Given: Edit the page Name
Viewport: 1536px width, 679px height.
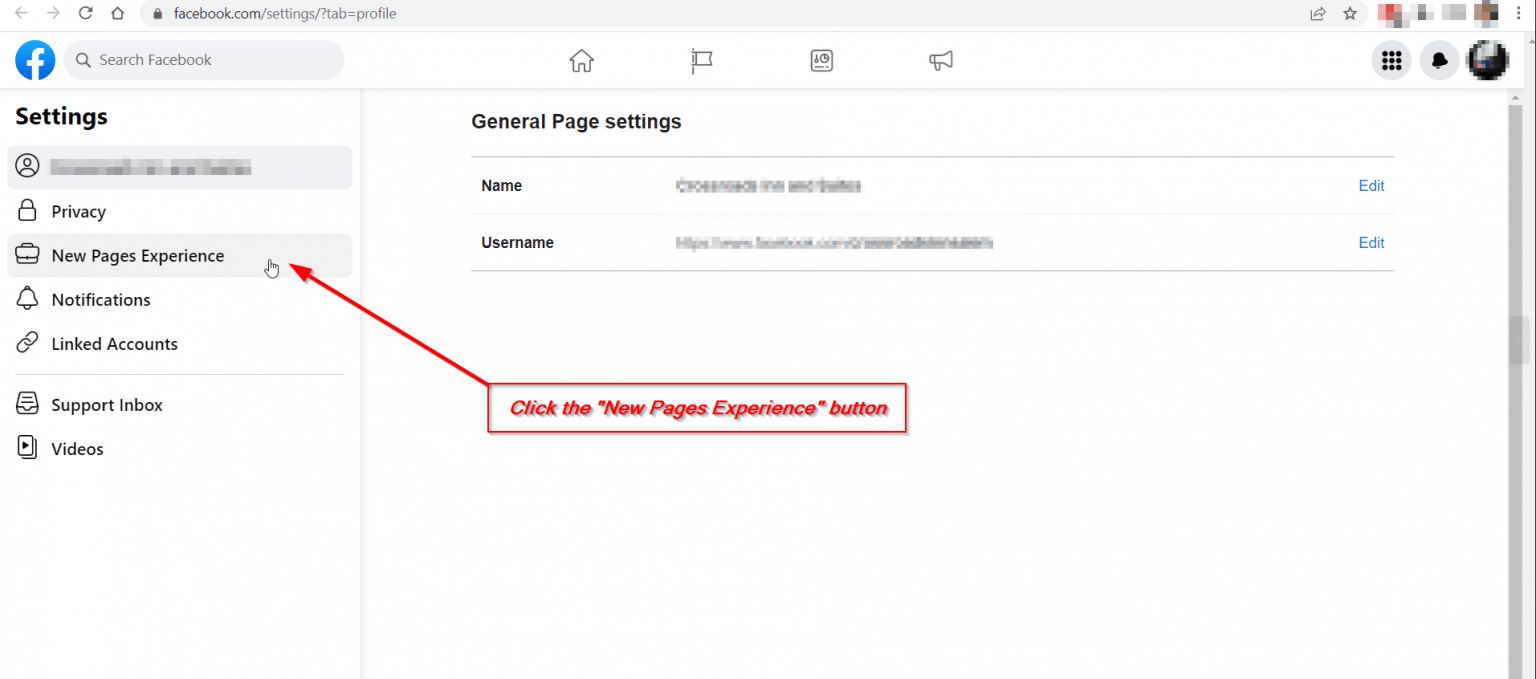Looking at the screenshot, I should tap(1371, 185).
